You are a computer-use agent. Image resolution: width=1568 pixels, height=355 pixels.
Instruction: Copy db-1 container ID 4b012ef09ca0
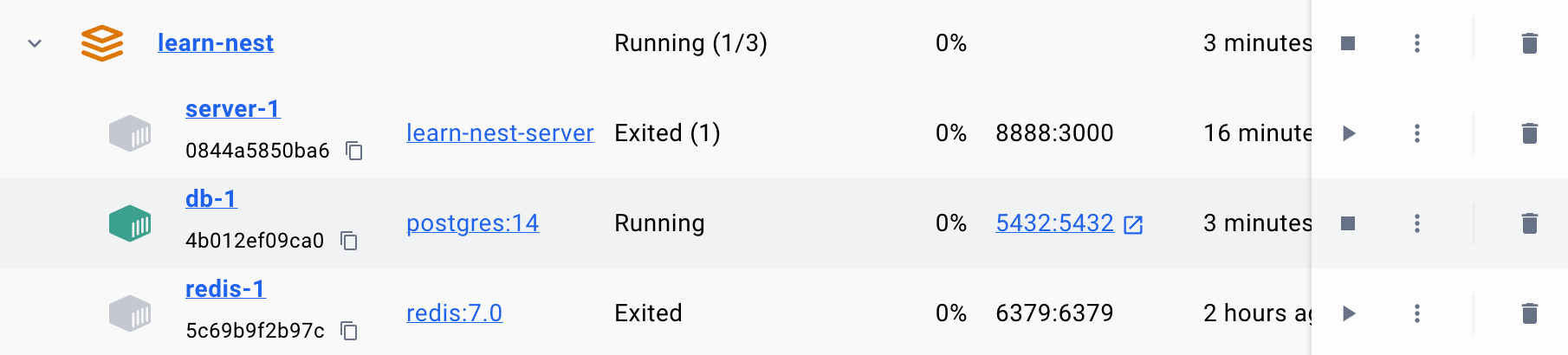tap(349, 241)
